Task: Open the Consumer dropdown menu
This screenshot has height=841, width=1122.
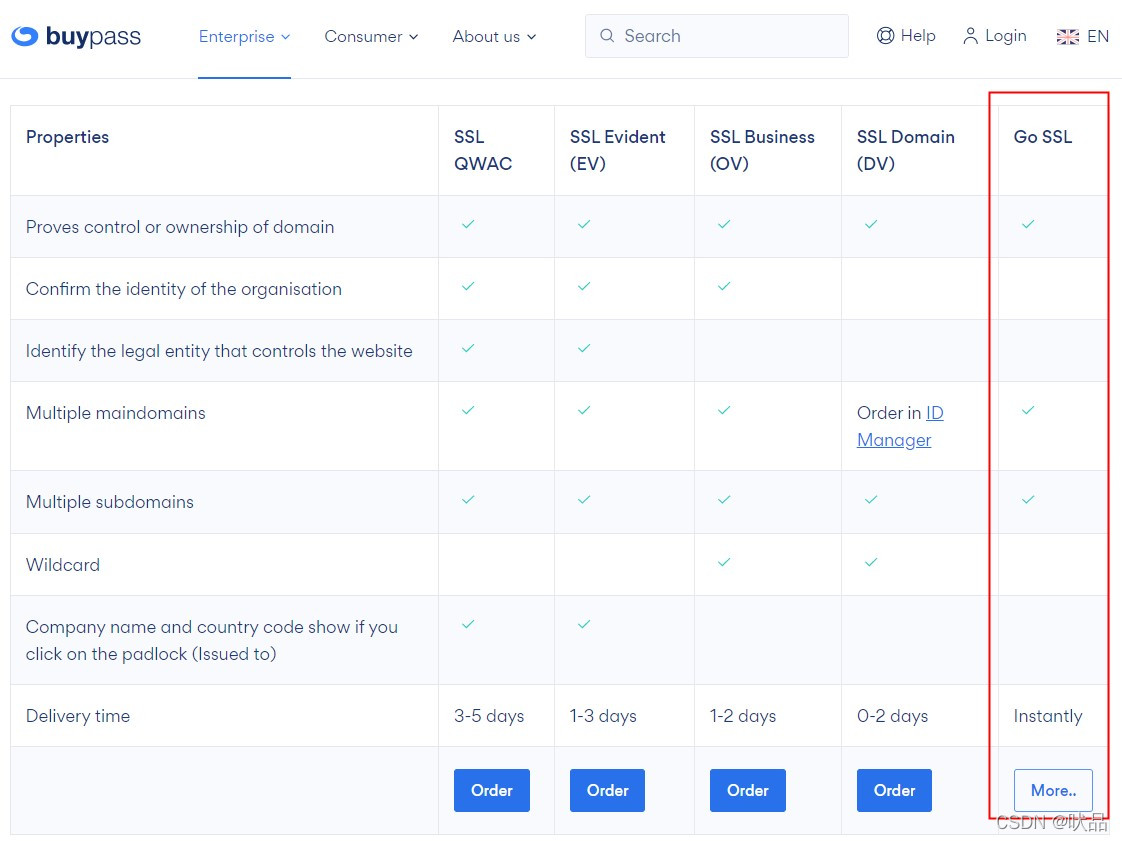Action: [x=371, y=37]
